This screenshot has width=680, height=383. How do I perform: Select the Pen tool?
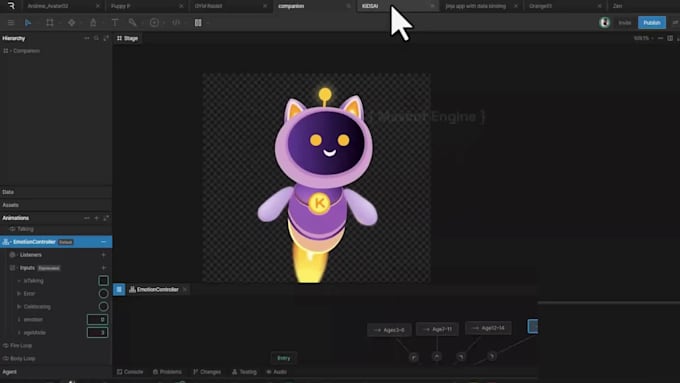coord(93,23)
